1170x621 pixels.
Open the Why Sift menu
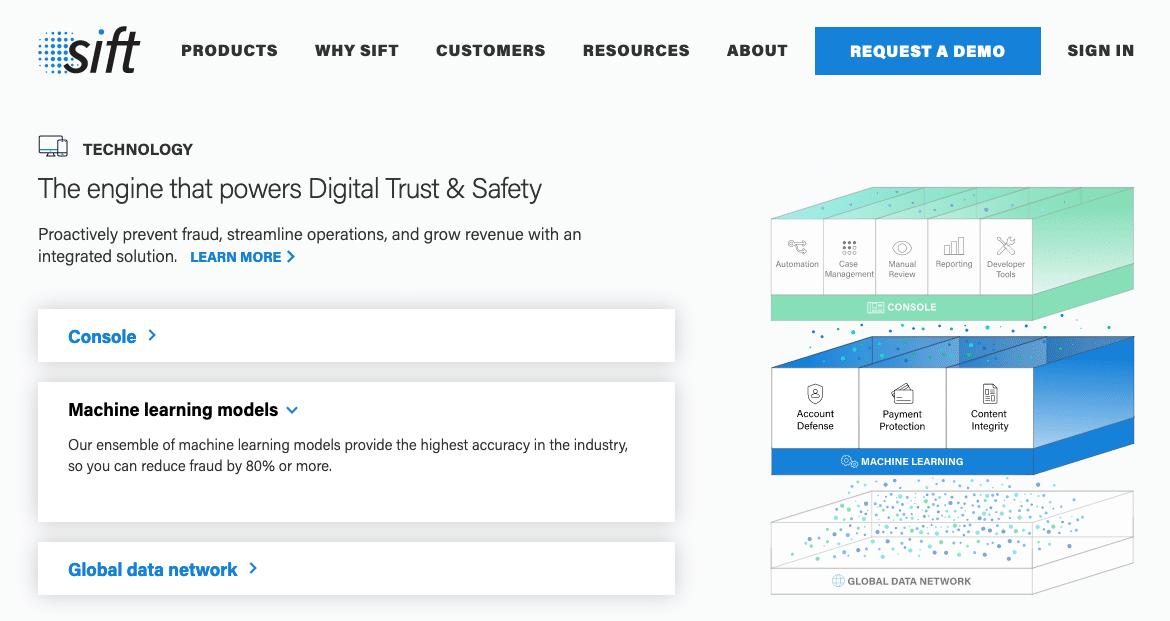tap(356, 51)
